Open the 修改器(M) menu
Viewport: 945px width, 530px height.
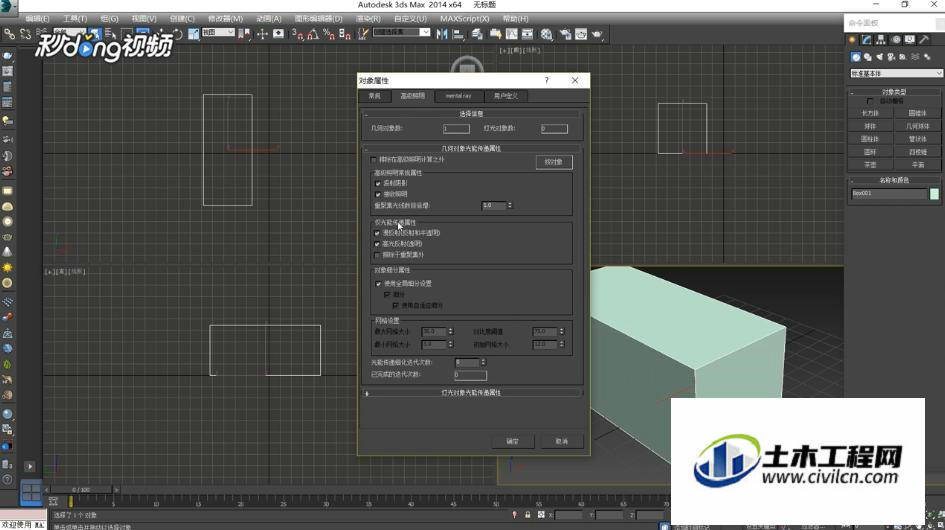(x=225, y=19)
